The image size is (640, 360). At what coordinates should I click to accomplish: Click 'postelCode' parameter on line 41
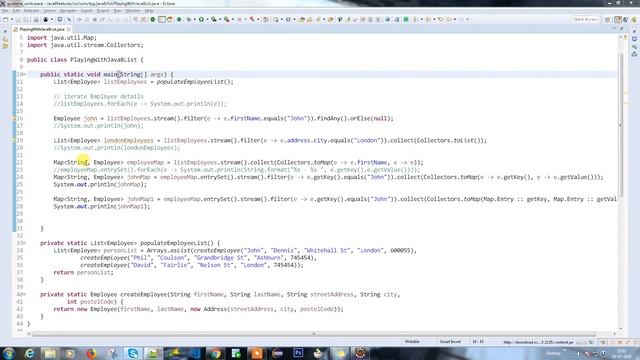coord(97,302)
